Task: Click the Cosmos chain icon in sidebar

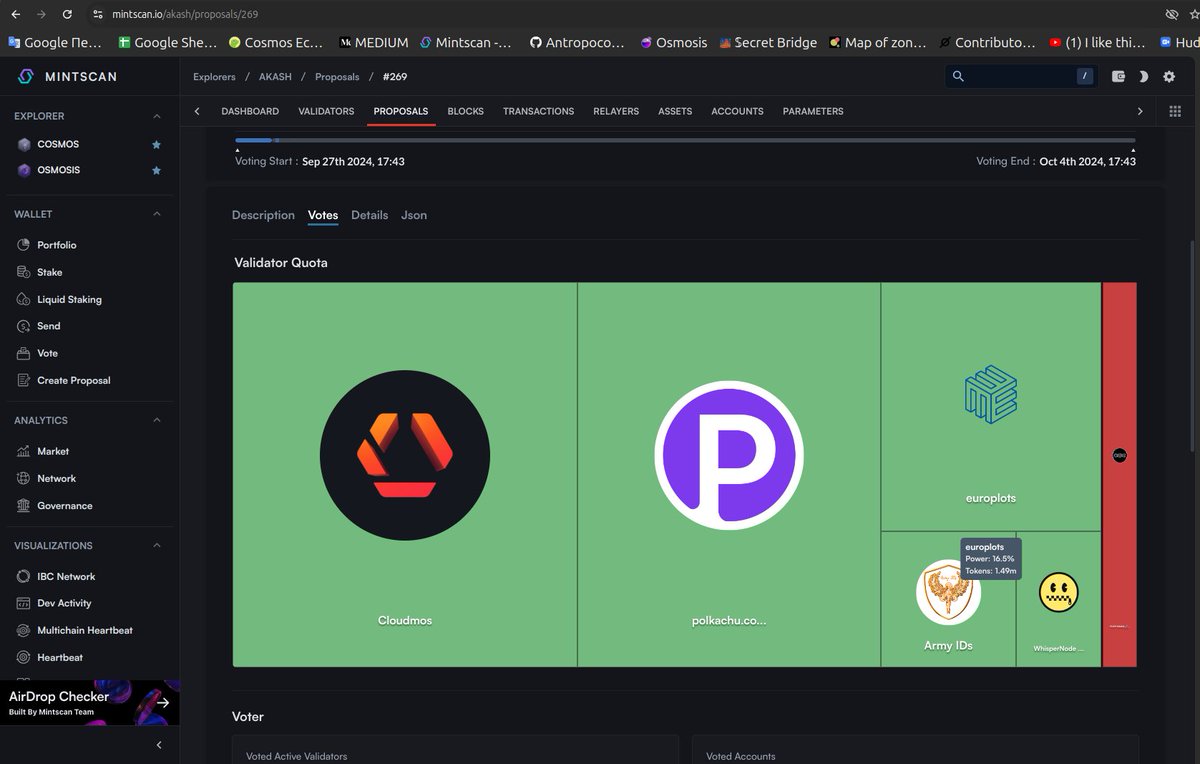Action: click(24, 144)
